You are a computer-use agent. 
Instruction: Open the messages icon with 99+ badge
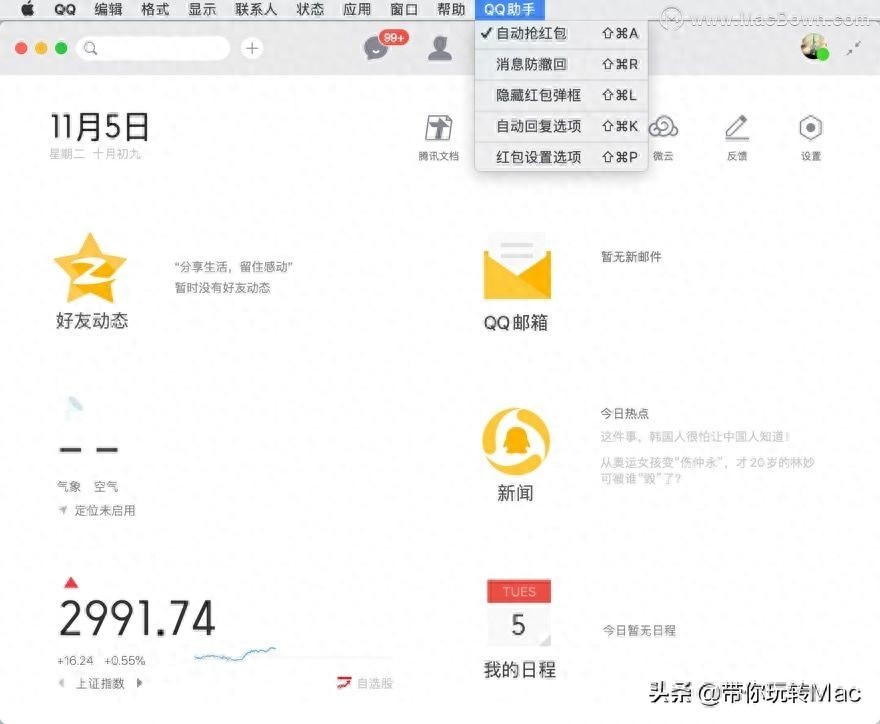pos(377,47)
